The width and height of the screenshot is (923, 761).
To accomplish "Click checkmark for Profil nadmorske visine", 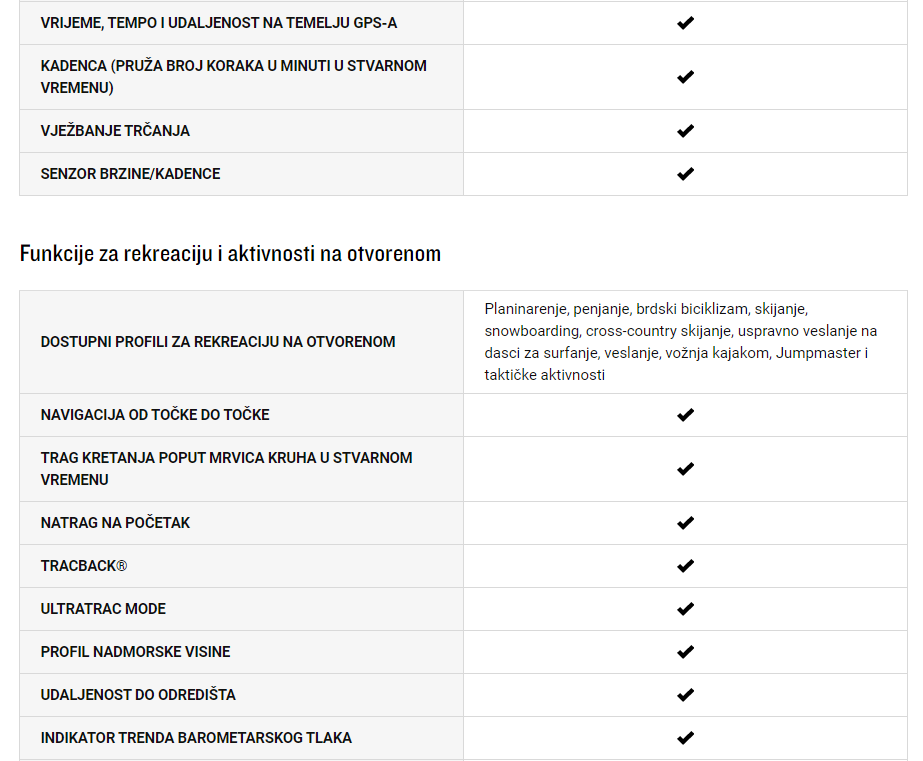I will point(685,652).
